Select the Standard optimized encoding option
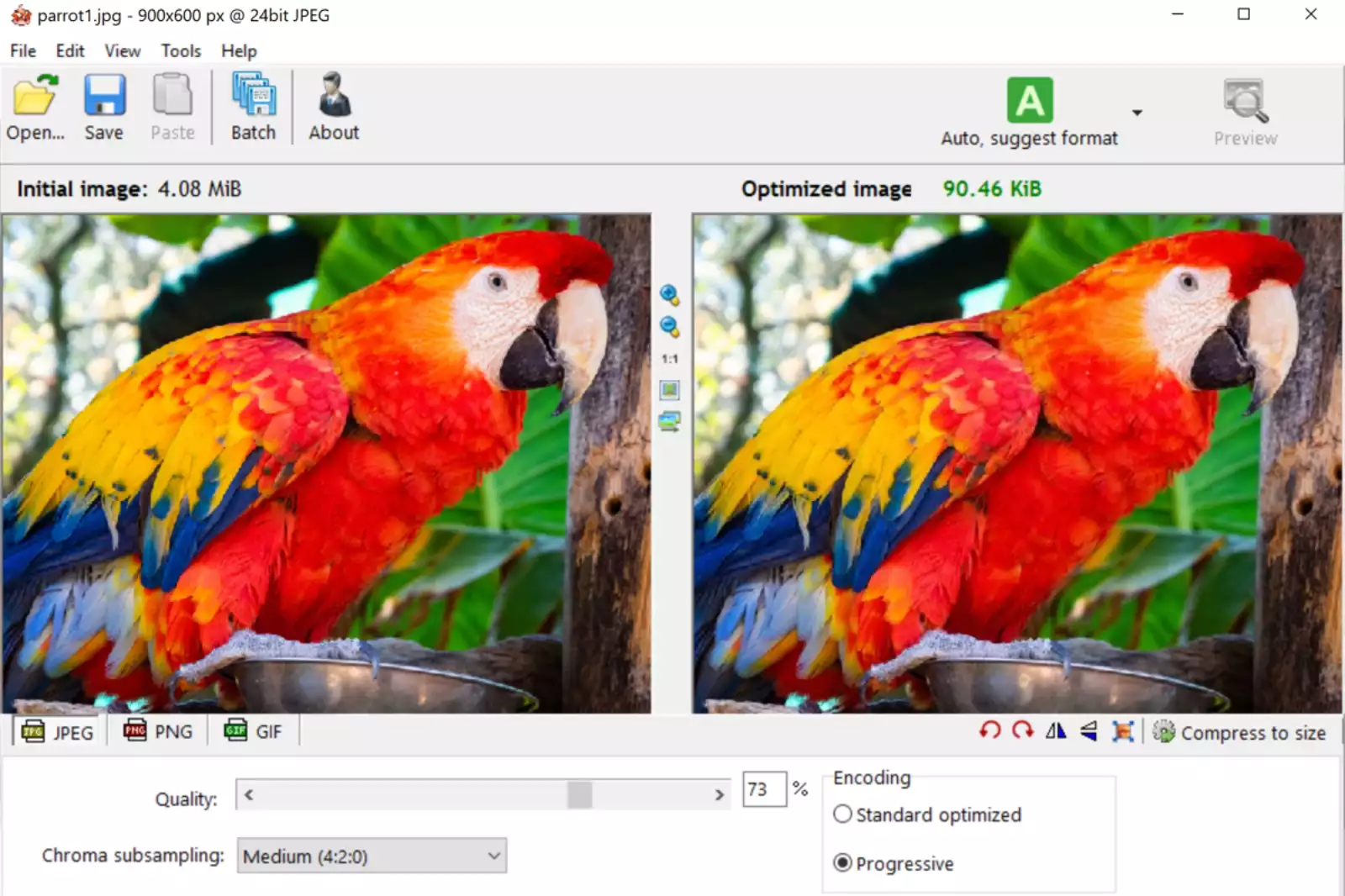The width and height of the screenshot is (1345, 896). click(x=841, y=814)
